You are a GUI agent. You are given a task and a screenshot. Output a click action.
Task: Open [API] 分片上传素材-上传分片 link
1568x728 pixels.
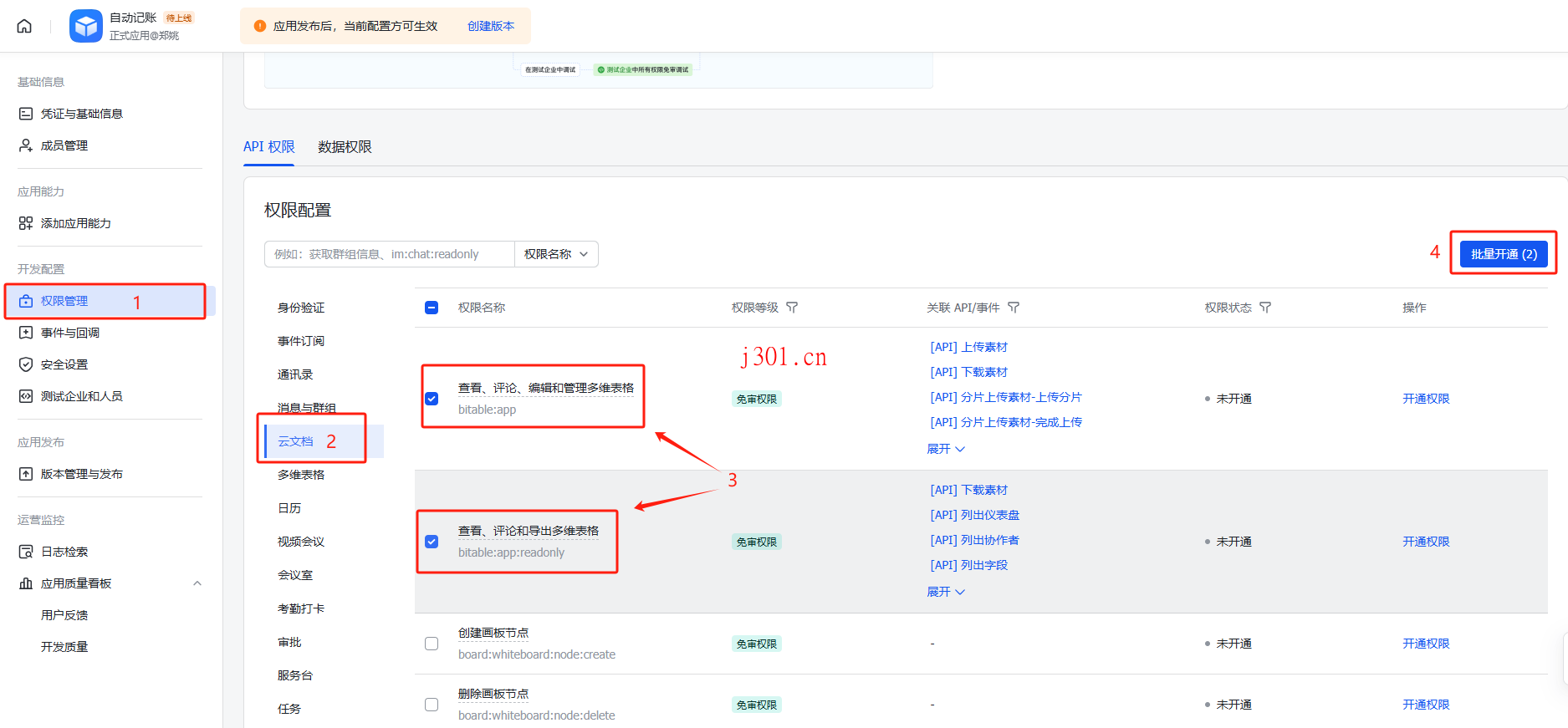click(x=1006, y=397)
